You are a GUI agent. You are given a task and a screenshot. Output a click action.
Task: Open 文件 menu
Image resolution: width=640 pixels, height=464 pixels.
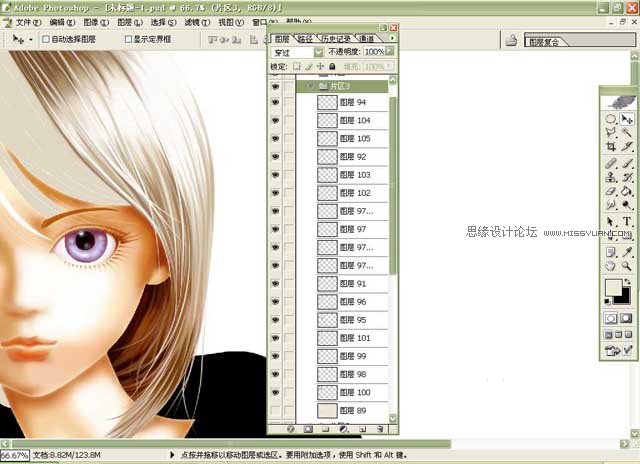click(x=29, y=22)
